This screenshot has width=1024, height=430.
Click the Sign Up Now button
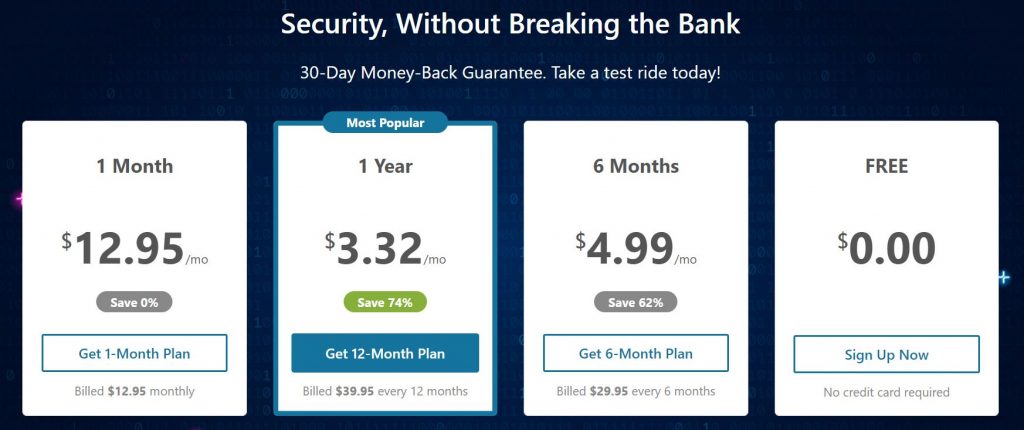click(886, 355)
